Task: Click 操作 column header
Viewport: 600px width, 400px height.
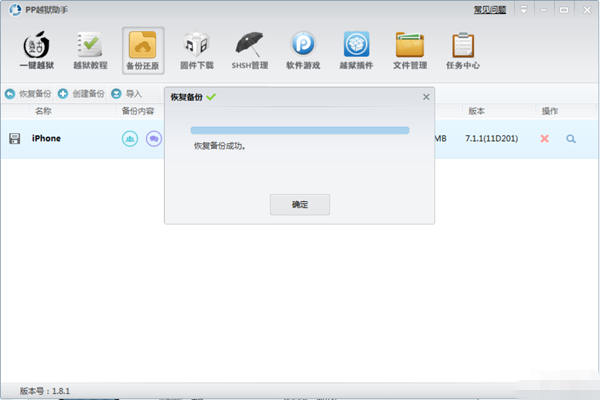Action: point(549,111)
